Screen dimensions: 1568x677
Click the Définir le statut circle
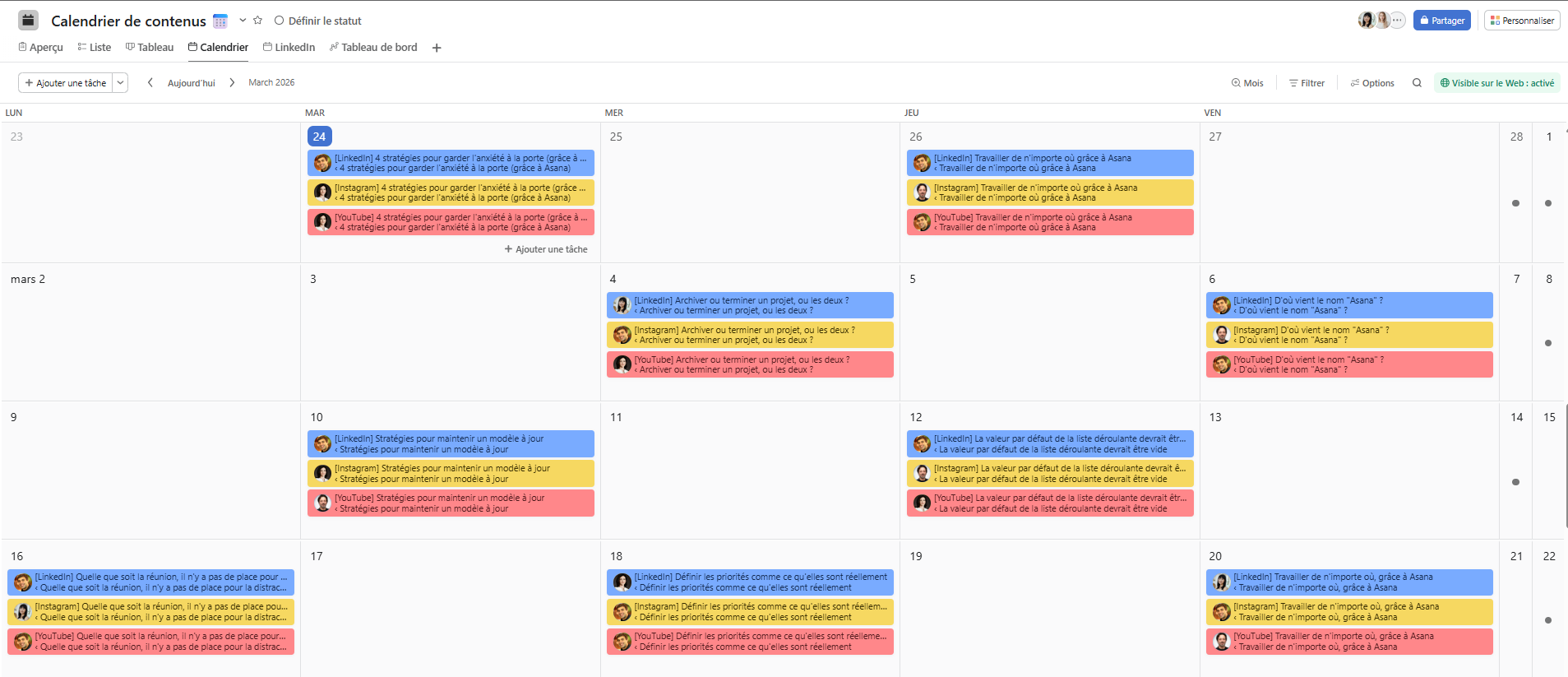point(280,21)
